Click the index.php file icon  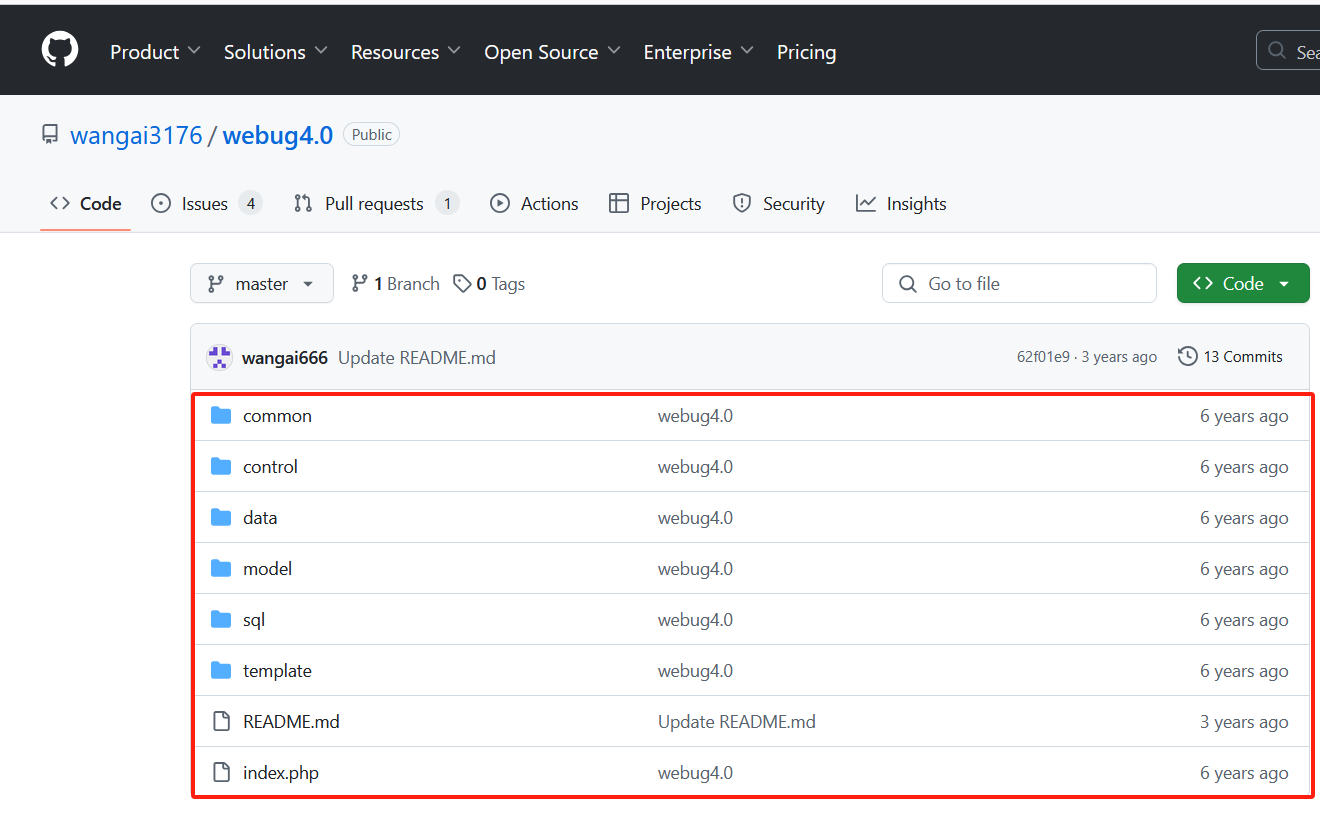point(221,772)
